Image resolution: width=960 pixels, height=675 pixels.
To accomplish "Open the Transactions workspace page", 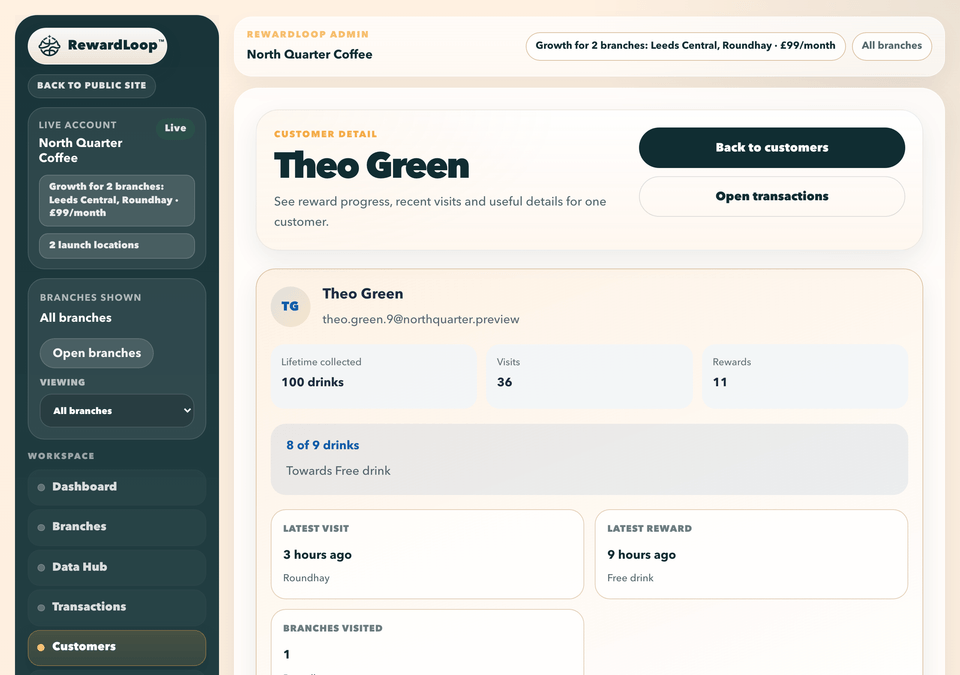I will click(117, 607).
